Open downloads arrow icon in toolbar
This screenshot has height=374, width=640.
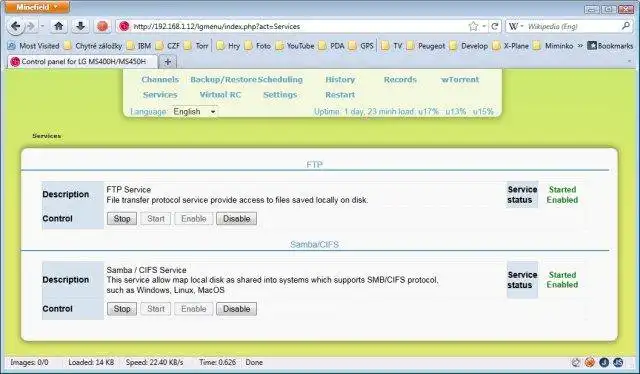point(80,27)
